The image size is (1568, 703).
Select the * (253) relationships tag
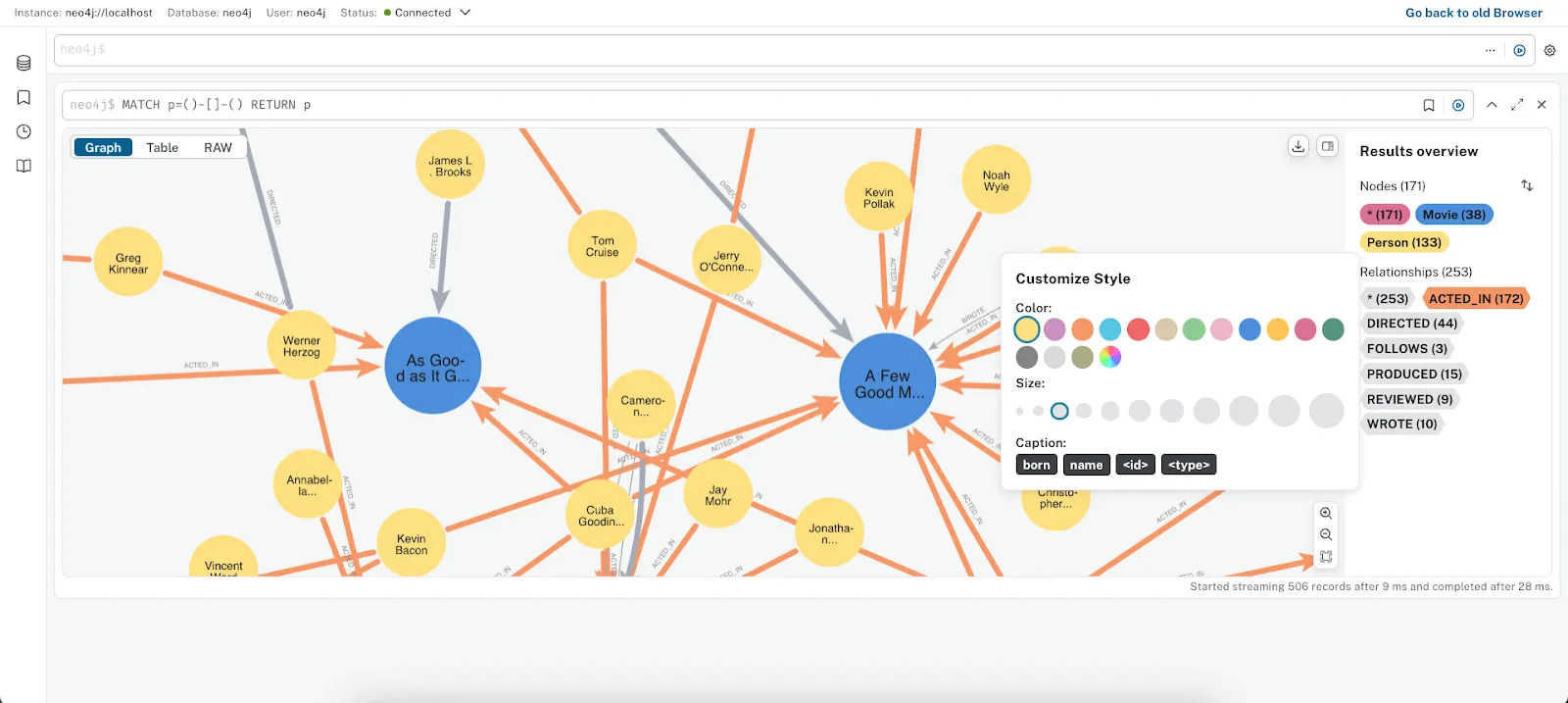point(1387,298)
